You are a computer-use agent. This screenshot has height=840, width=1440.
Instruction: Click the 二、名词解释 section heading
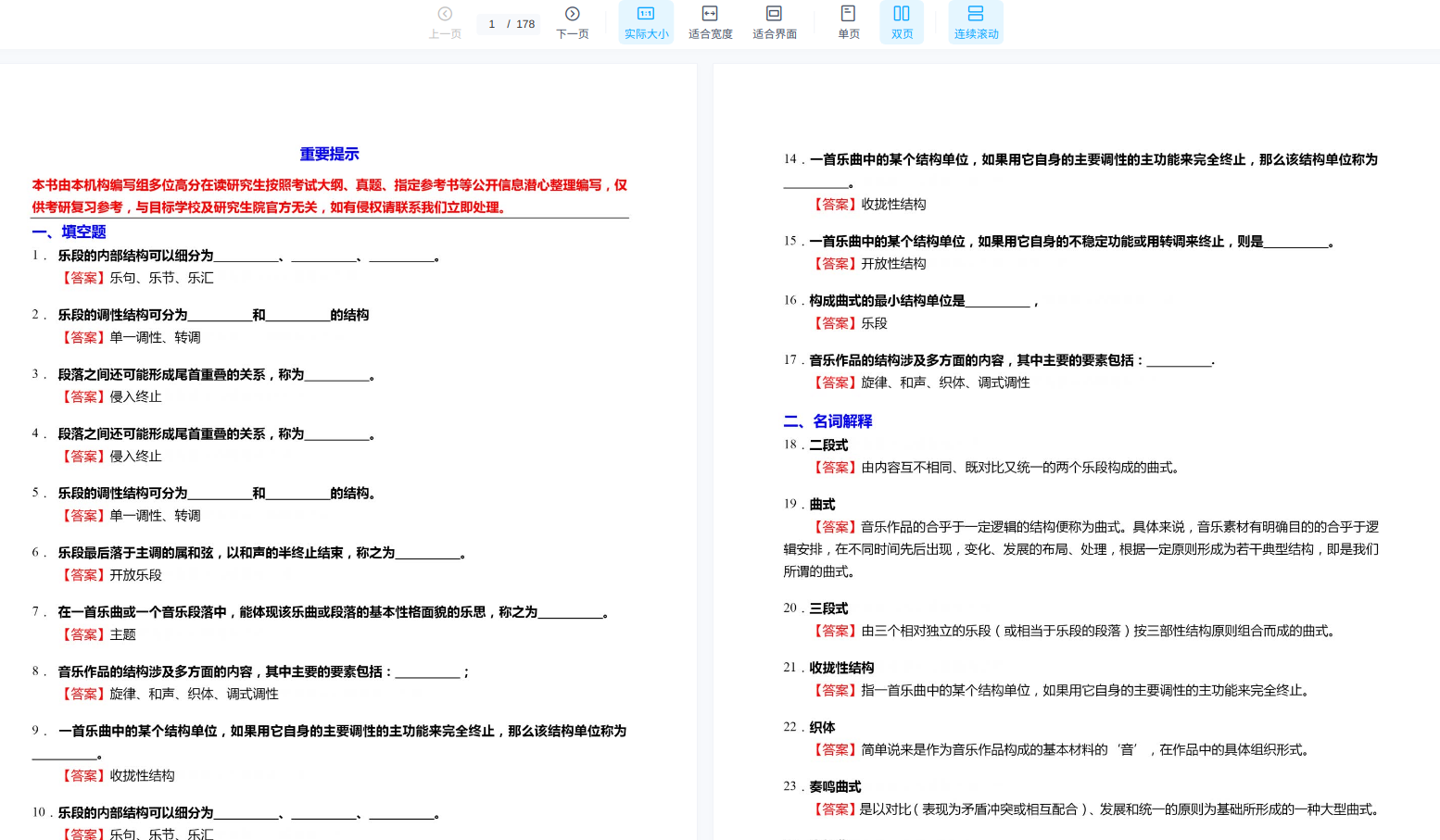[x=827, y=421]
